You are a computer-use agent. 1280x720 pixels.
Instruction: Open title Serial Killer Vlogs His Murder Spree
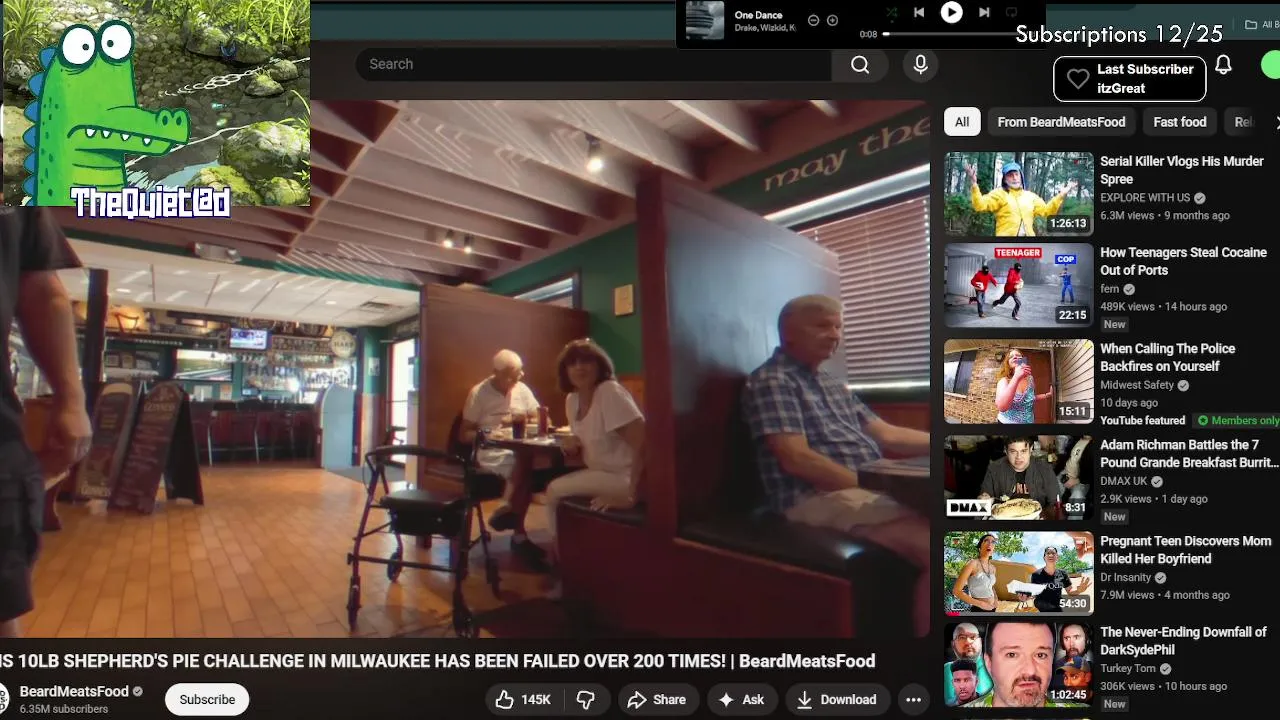click(1182, 170)
